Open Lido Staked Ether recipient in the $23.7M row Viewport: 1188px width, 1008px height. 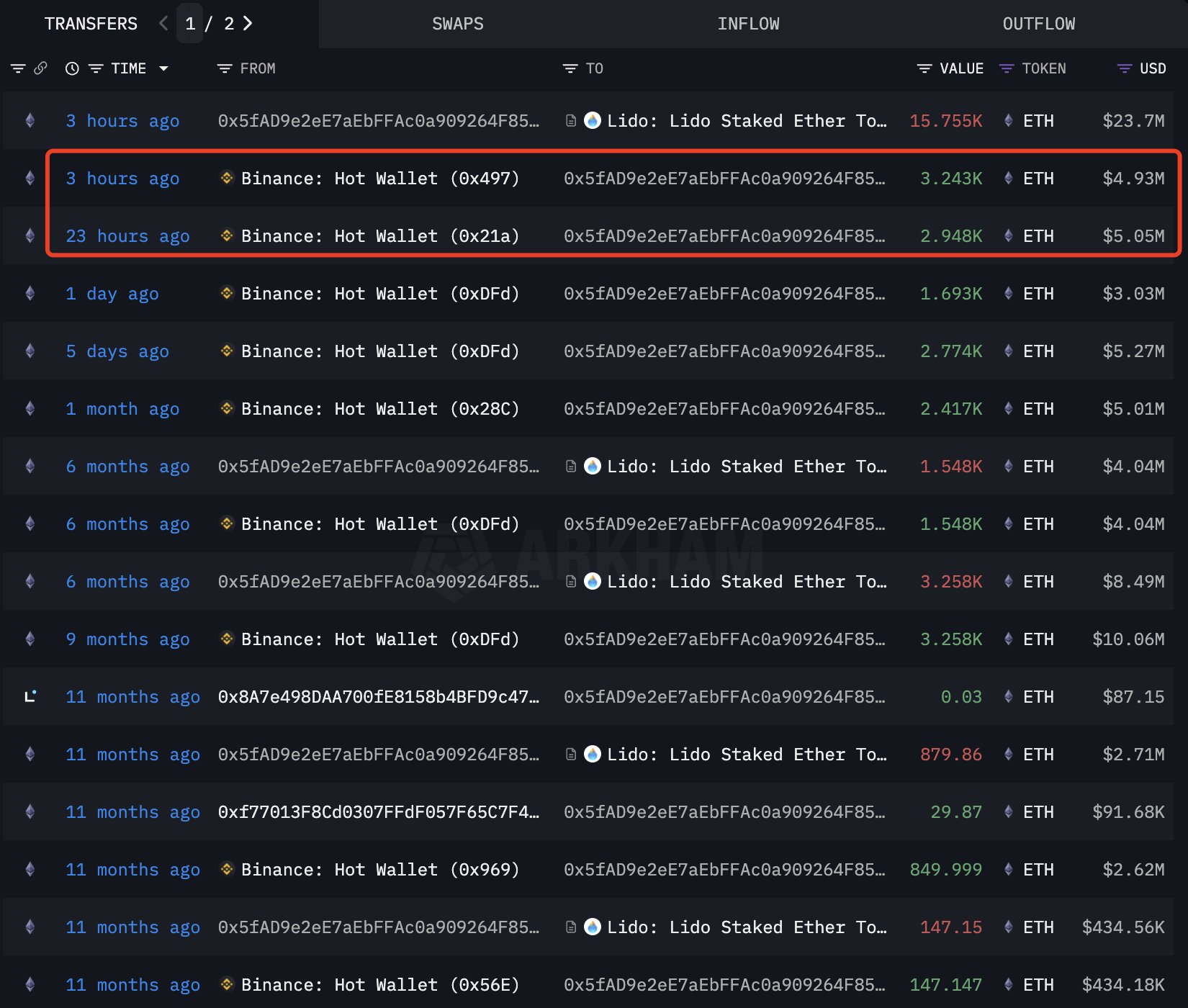click(747, 121)
